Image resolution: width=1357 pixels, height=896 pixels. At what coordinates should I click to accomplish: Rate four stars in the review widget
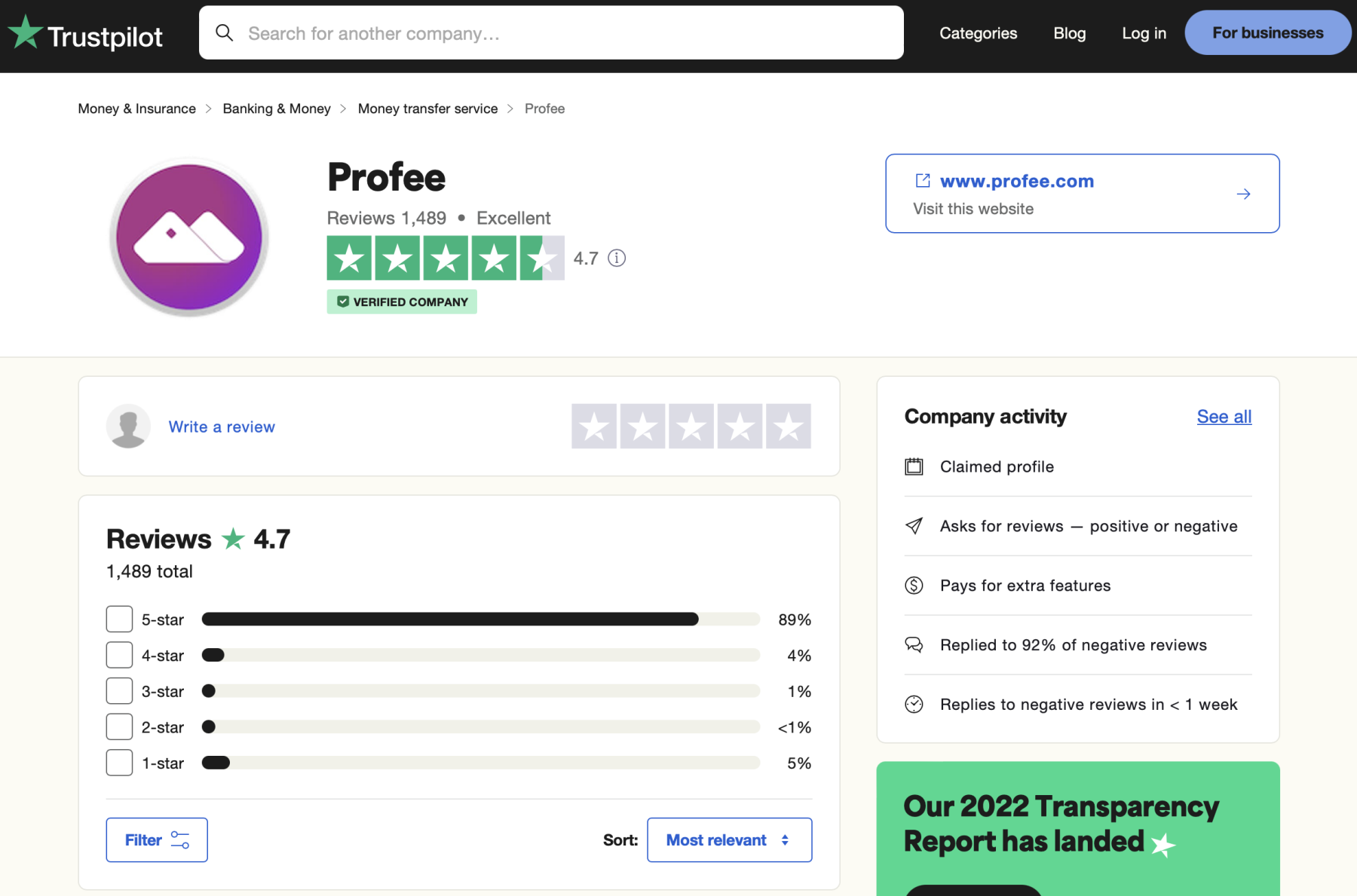740,427
